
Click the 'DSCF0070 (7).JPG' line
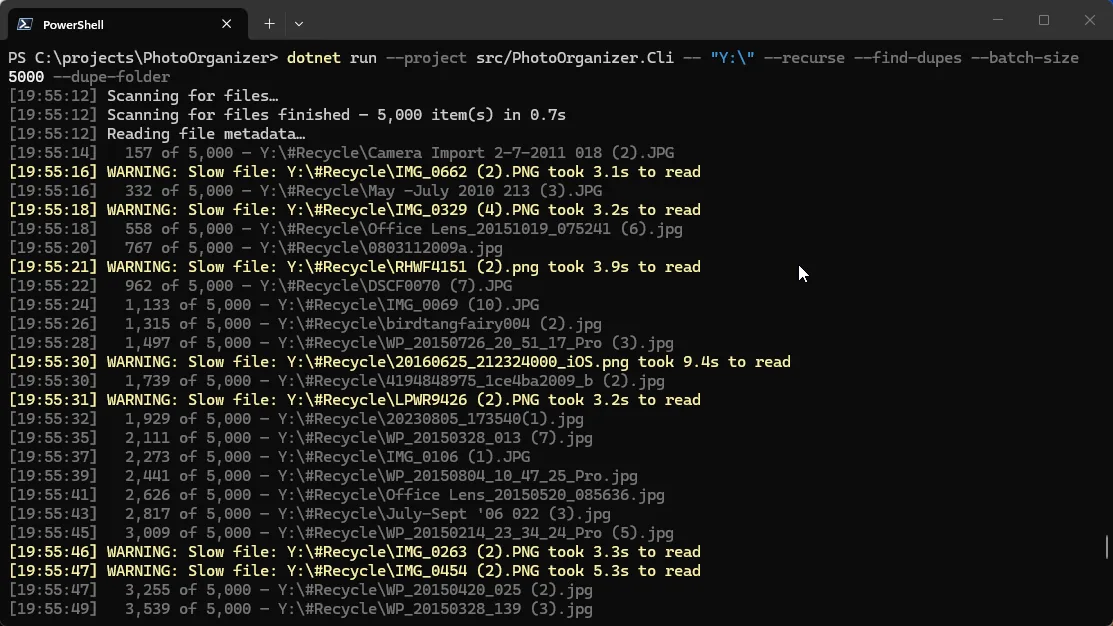[x=261, y=286]
